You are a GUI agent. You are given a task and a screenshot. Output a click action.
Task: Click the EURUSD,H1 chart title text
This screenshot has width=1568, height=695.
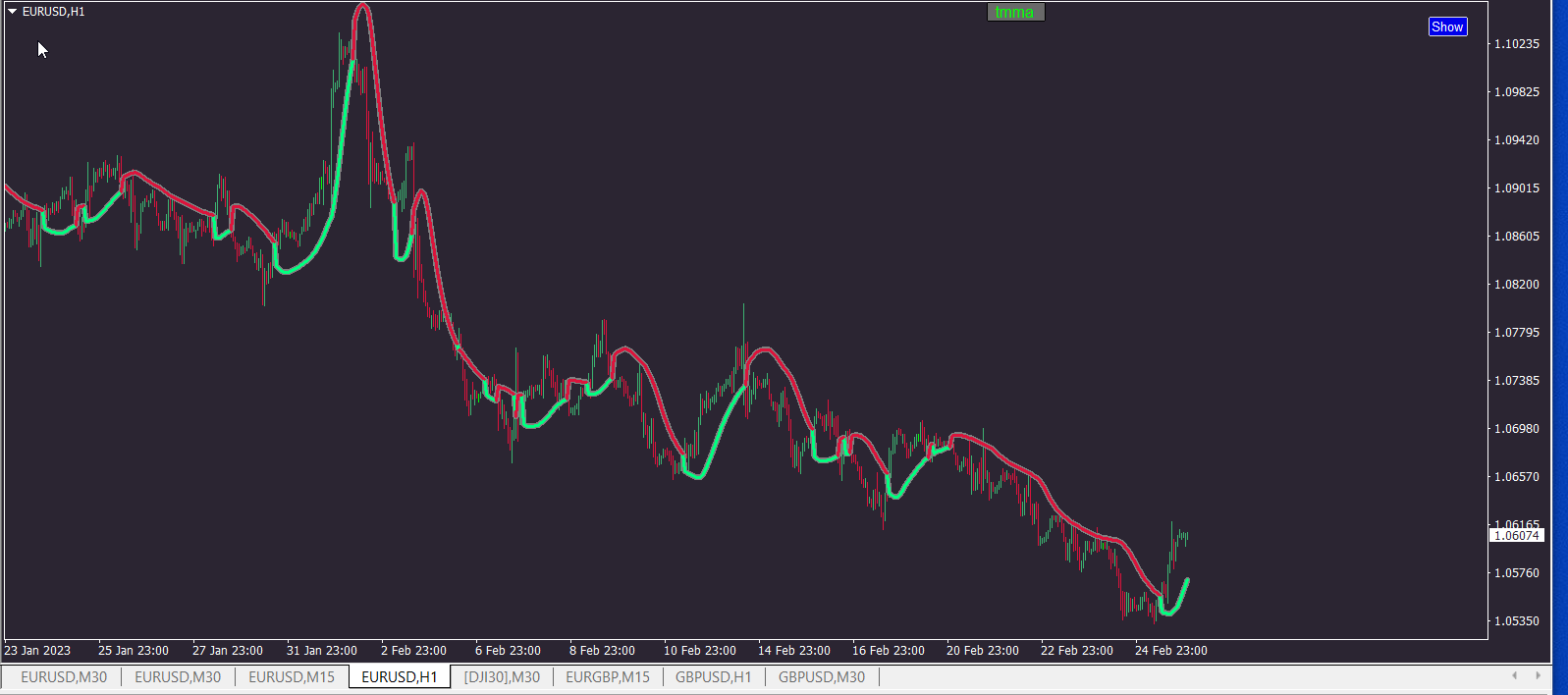(x=54, y=12)
